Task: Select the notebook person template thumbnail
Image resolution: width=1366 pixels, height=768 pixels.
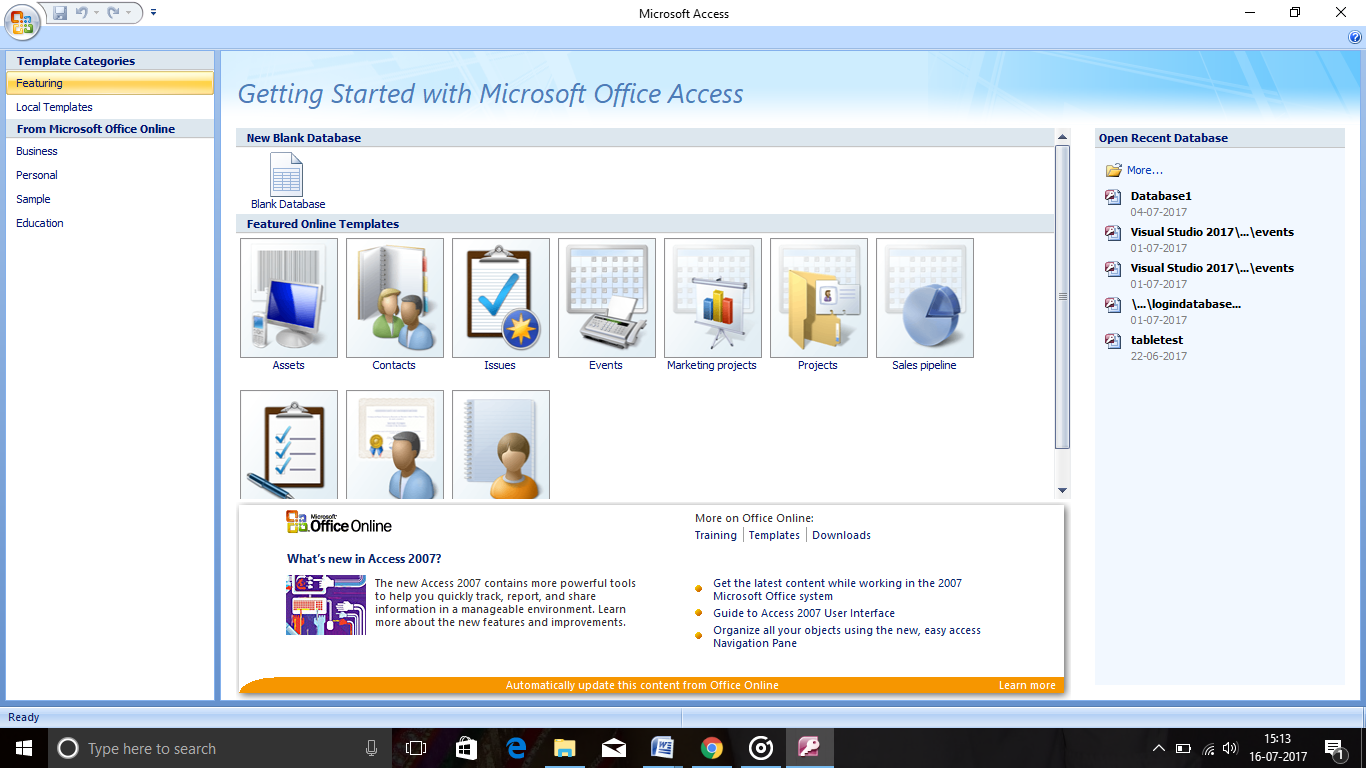Action: (x=501, y=444)
